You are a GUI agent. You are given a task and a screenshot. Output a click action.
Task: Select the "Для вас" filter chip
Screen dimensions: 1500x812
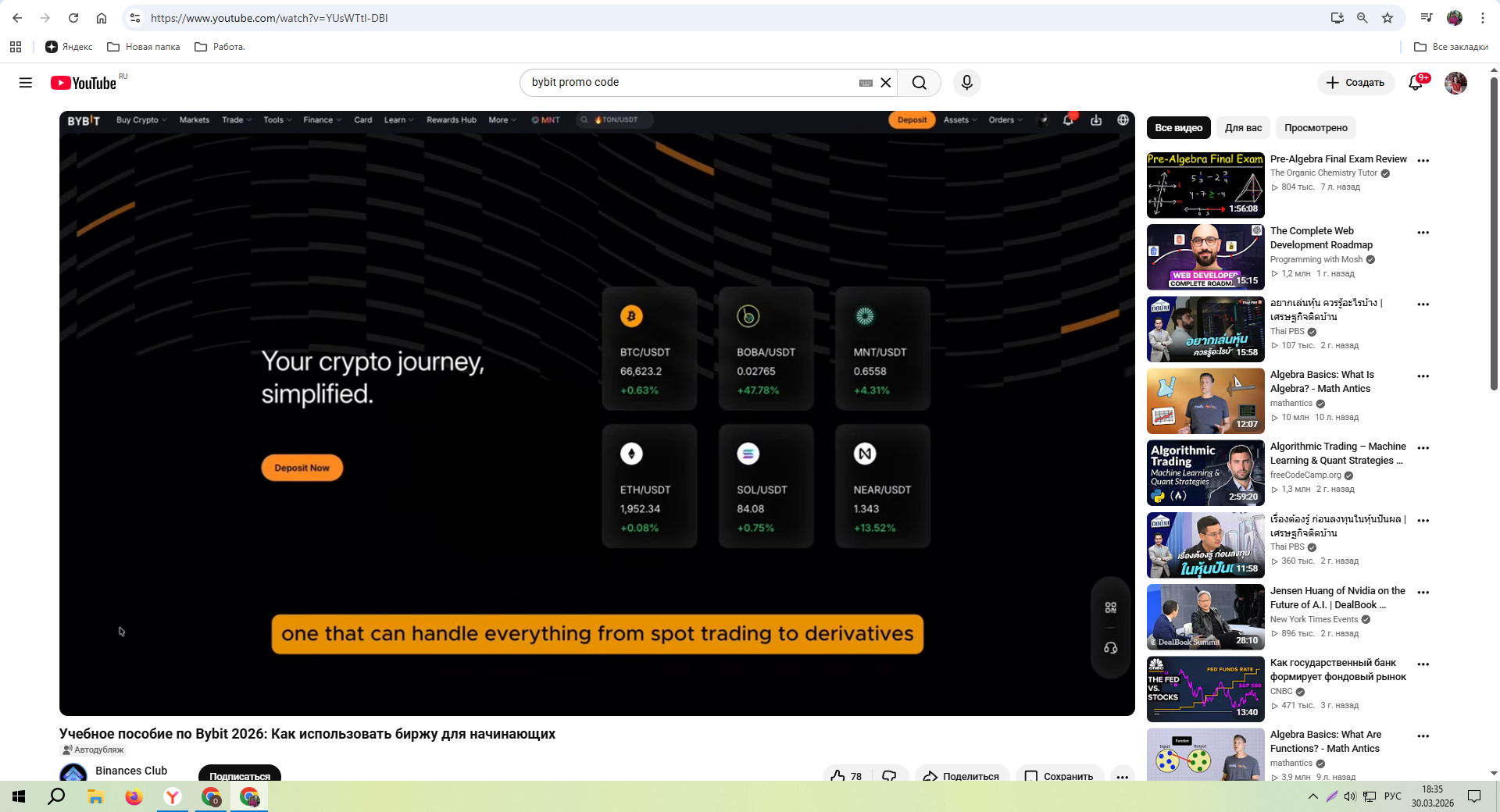tap(1243, 128)
